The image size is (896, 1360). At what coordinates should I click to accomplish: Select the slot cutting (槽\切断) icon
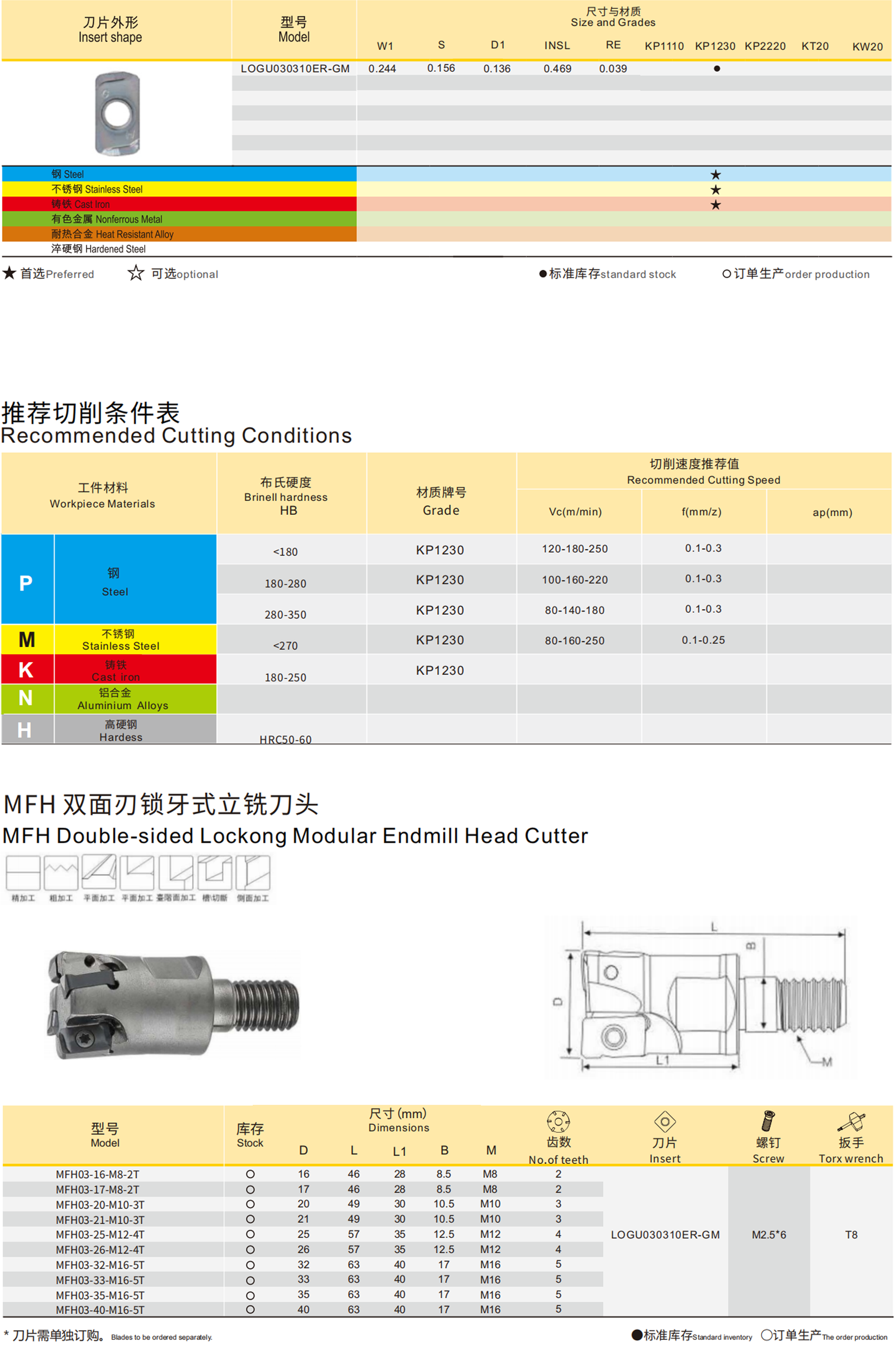point(215,873)
